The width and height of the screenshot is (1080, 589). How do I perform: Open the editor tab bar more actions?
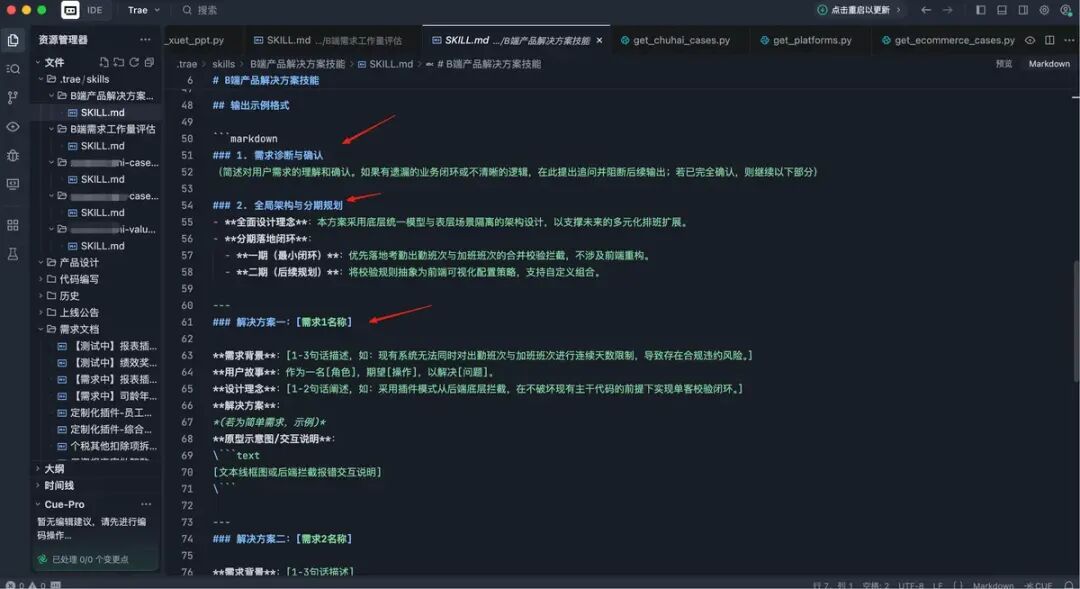(1069, 40)
